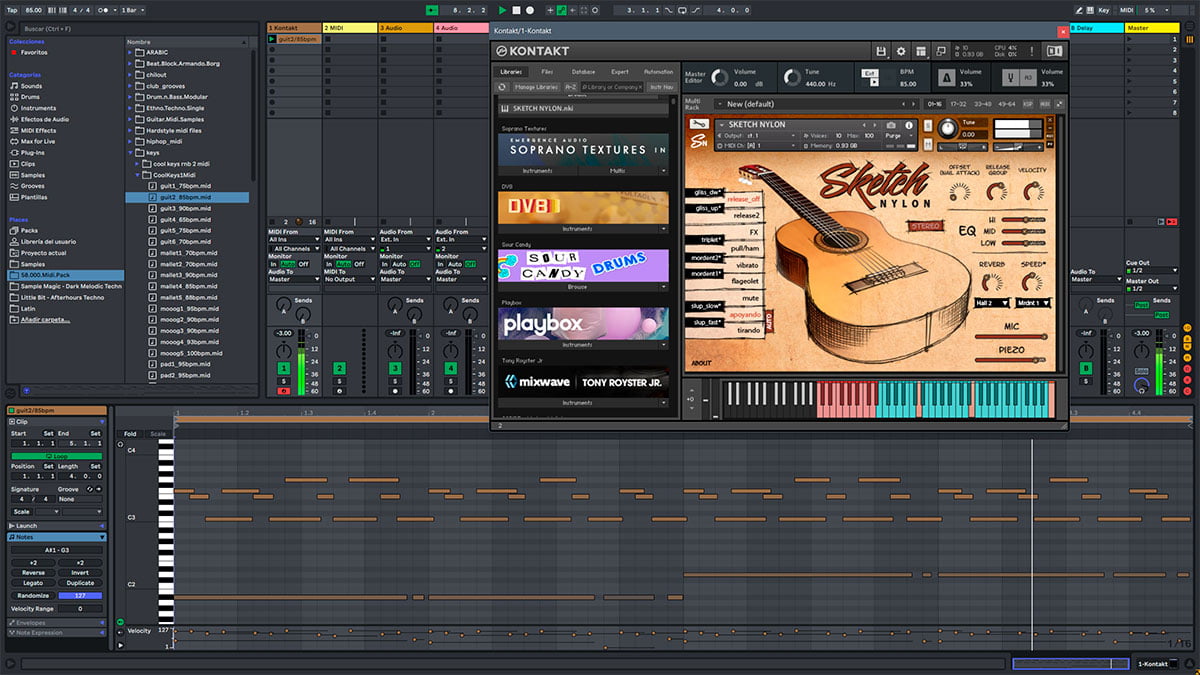Open the reverb Hall 2 dropdown

pyautogui.click(x=992, y=302)
